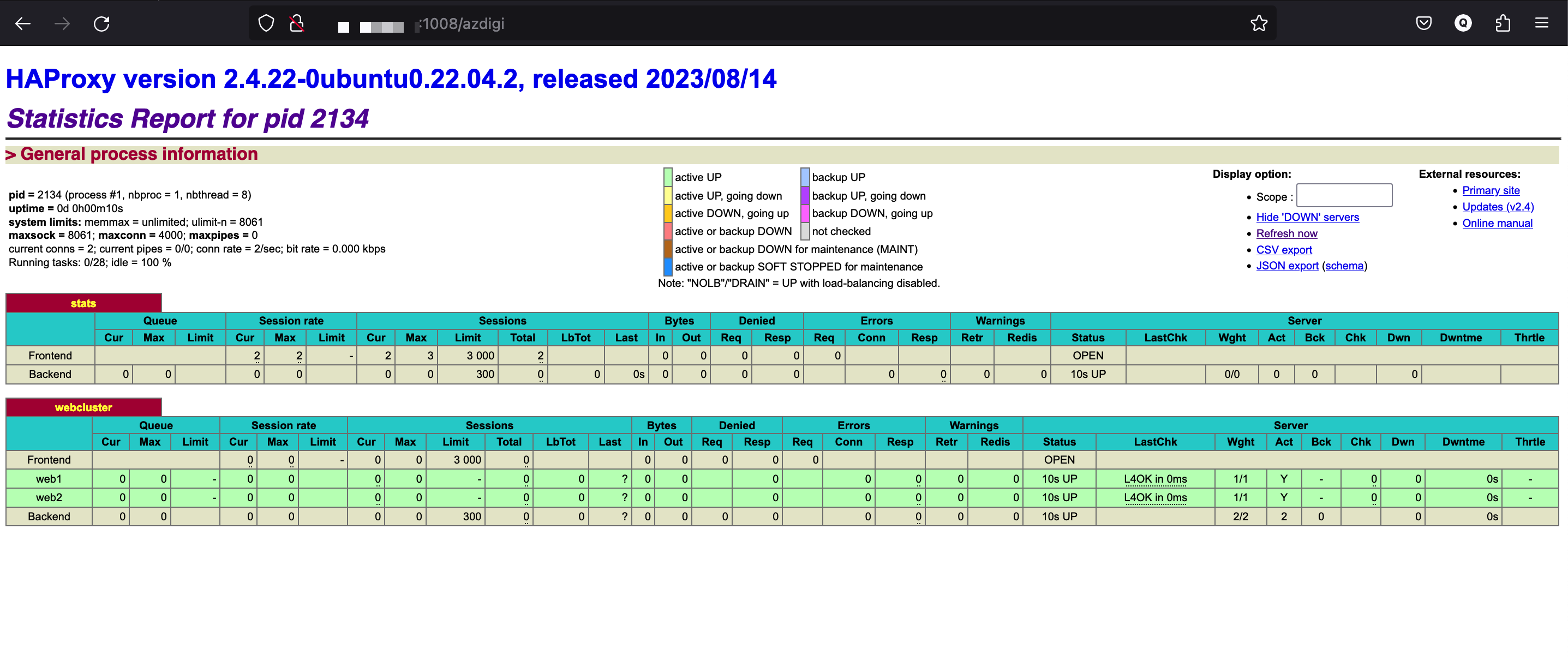Click the Q extension icon in the toolbar

point(1463,24)
